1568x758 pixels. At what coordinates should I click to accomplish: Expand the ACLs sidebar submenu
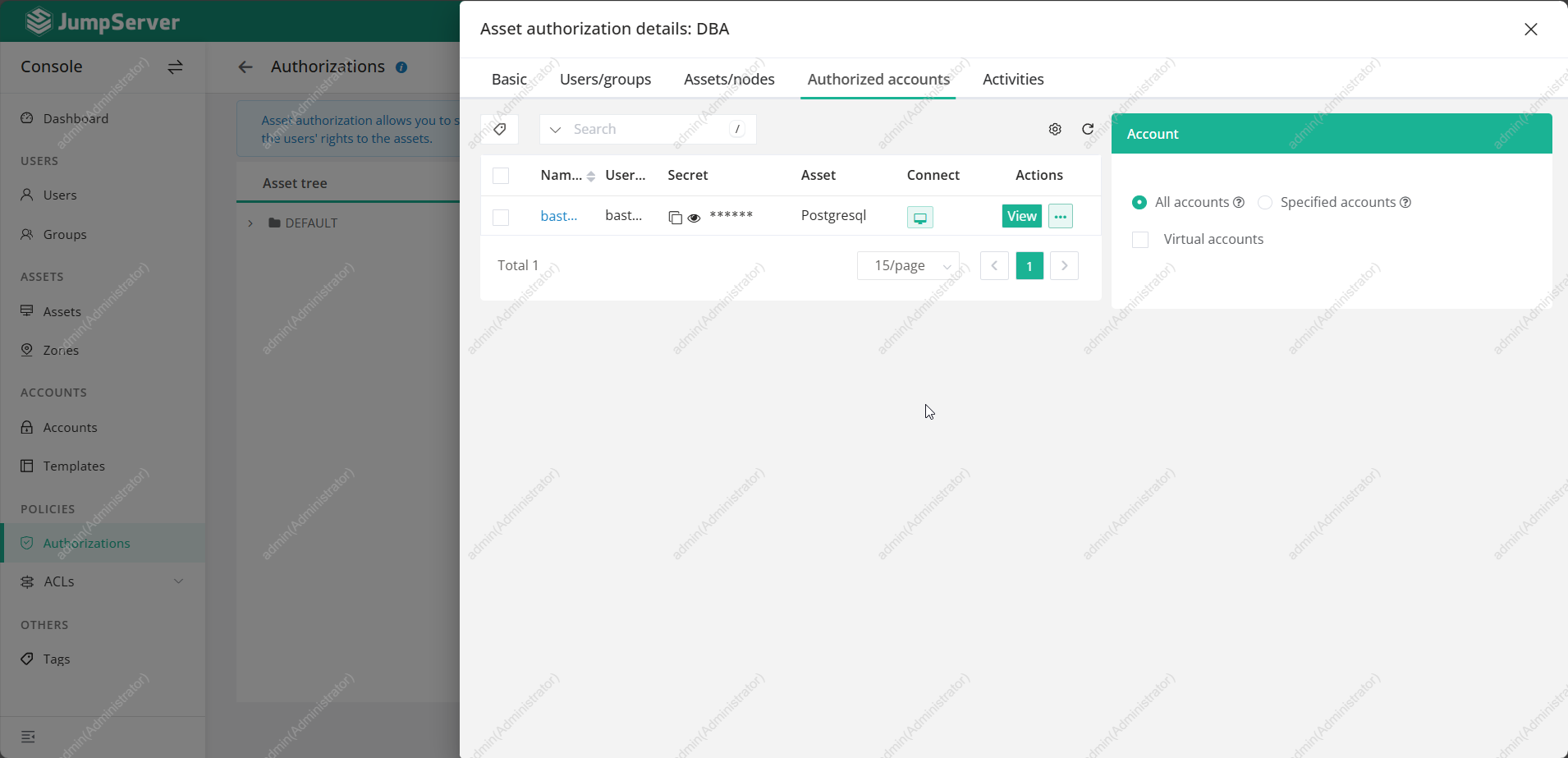click(178, 581)
